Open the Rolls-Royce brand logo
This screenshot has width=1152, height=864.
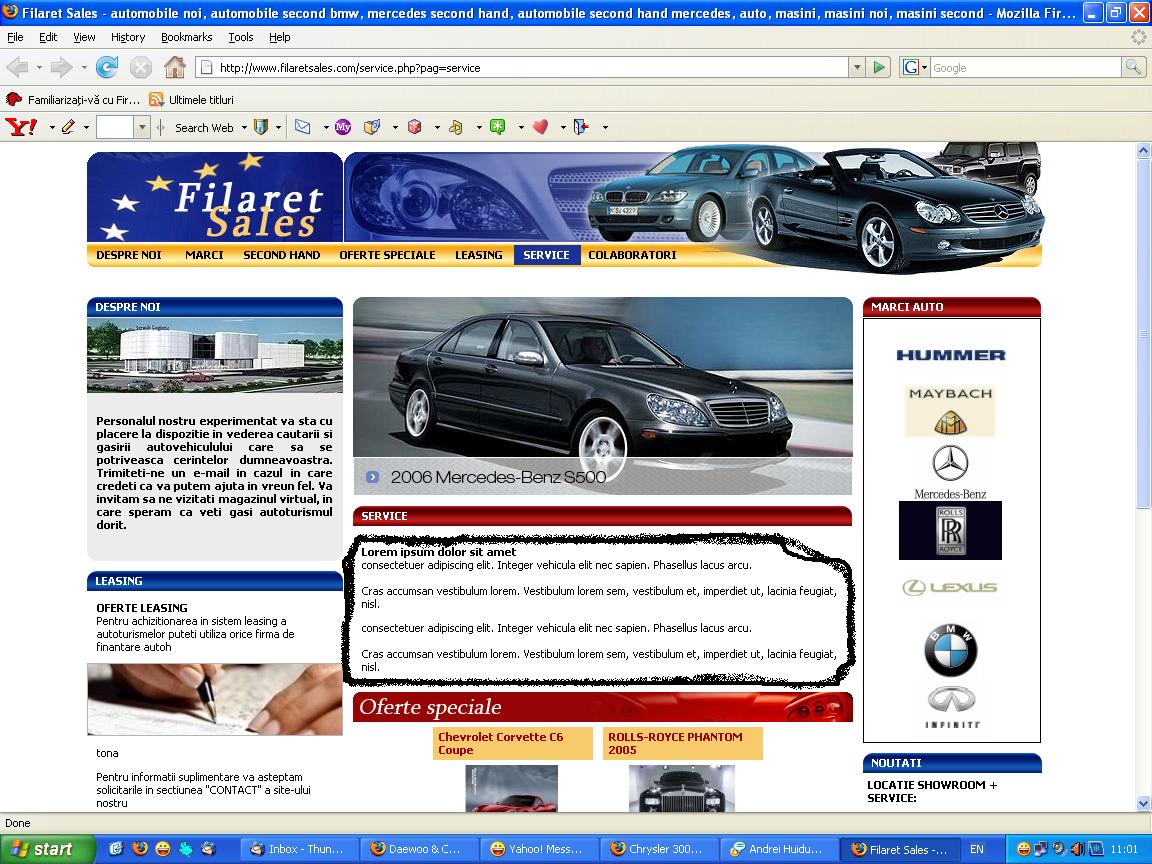950,530
